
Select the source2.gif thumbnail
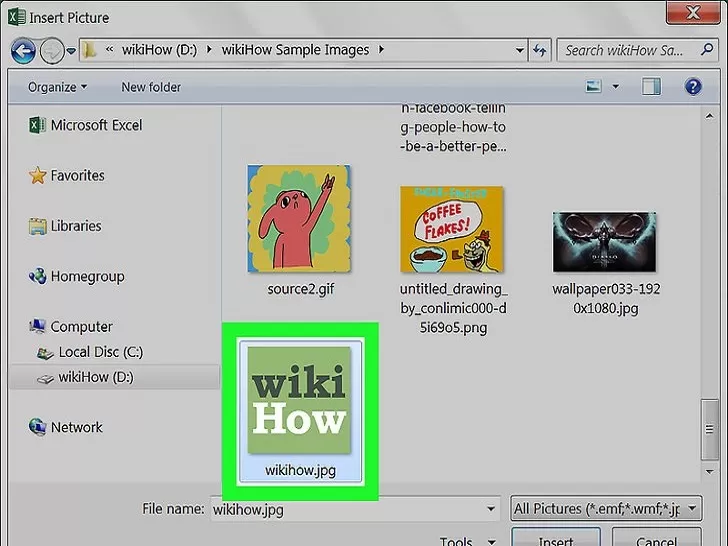299,218
